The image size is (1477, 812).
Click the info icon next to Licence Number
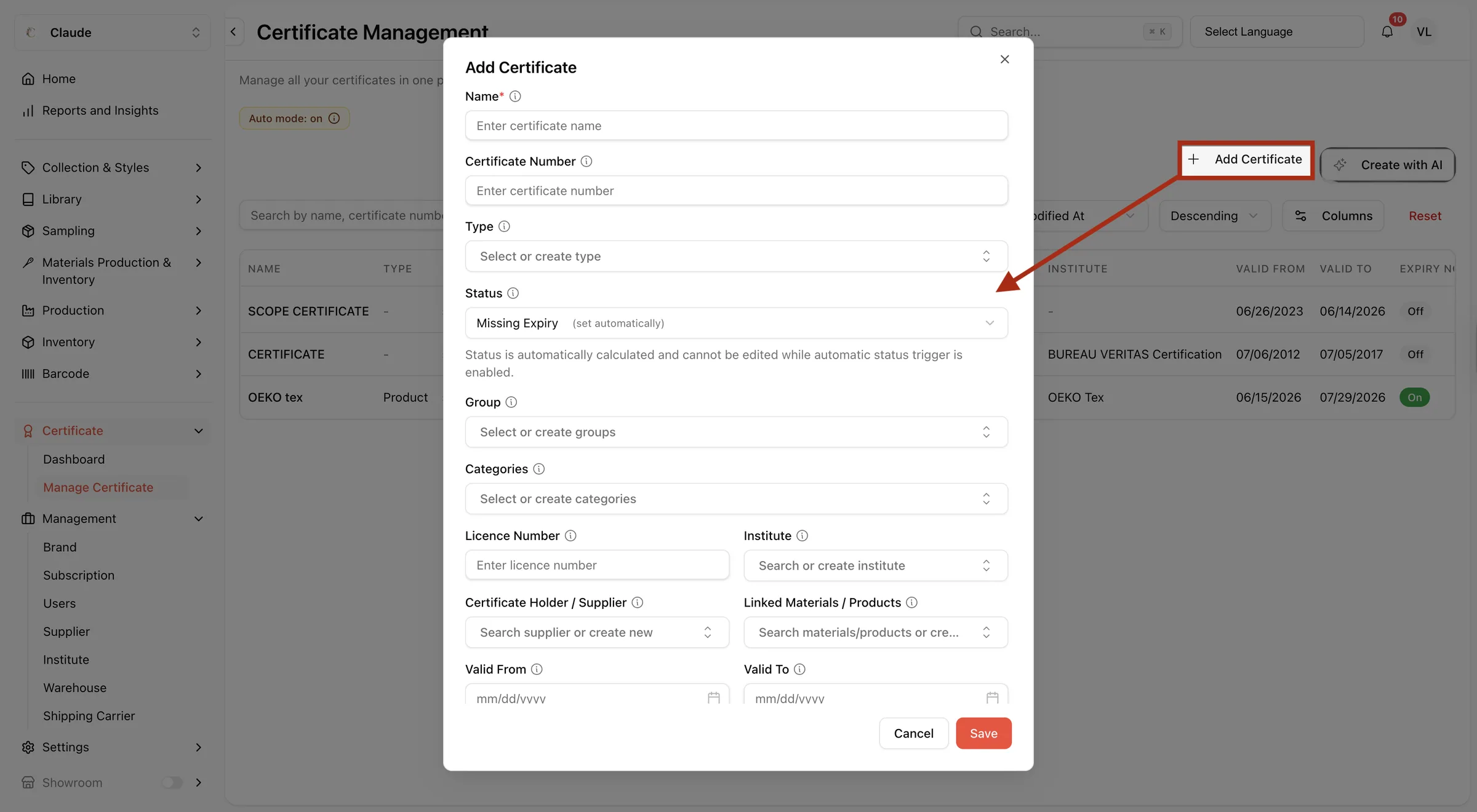click(x=570, y=536)
